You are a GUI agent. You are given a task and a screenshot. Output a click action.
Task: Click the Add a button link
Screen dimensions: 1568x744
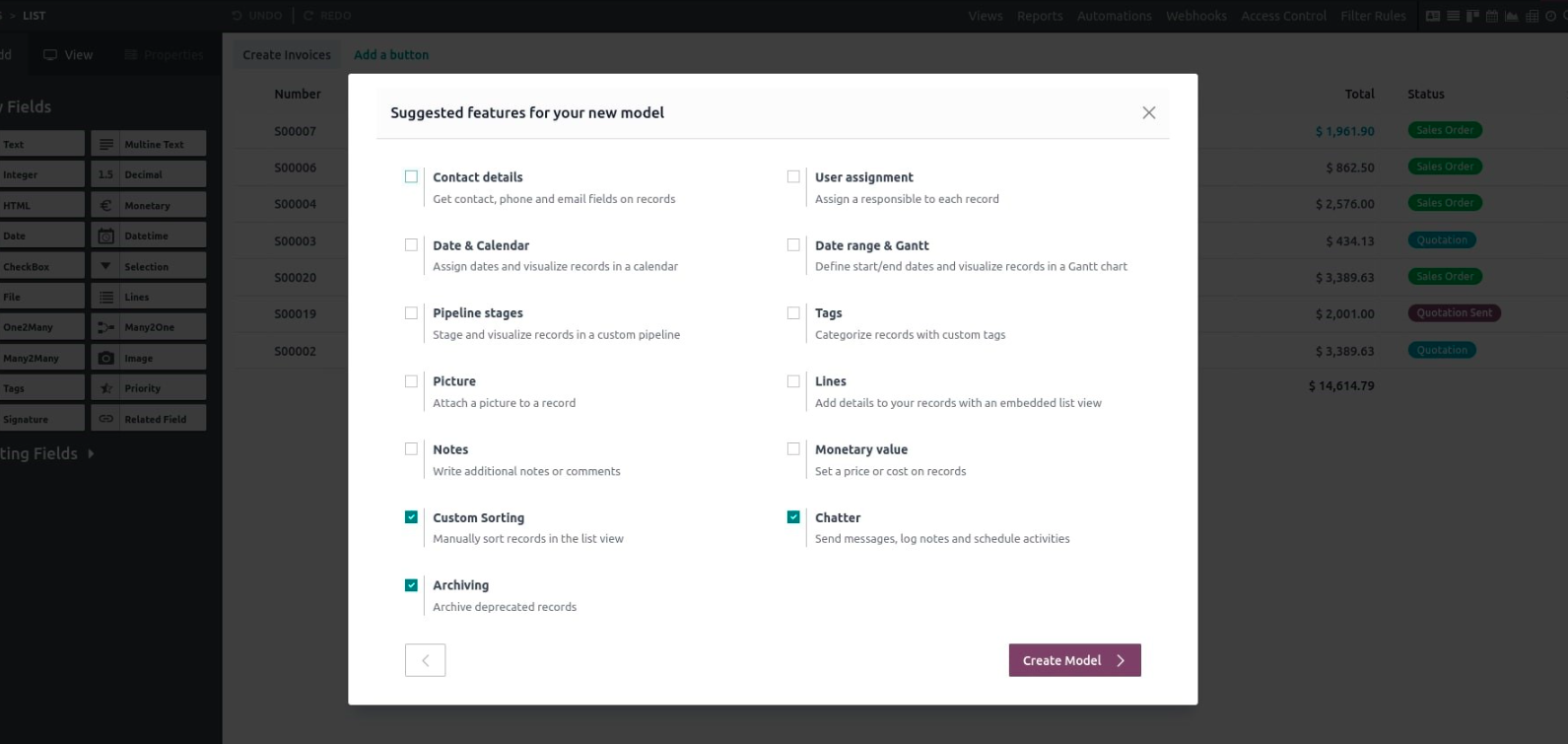point(391,55)
